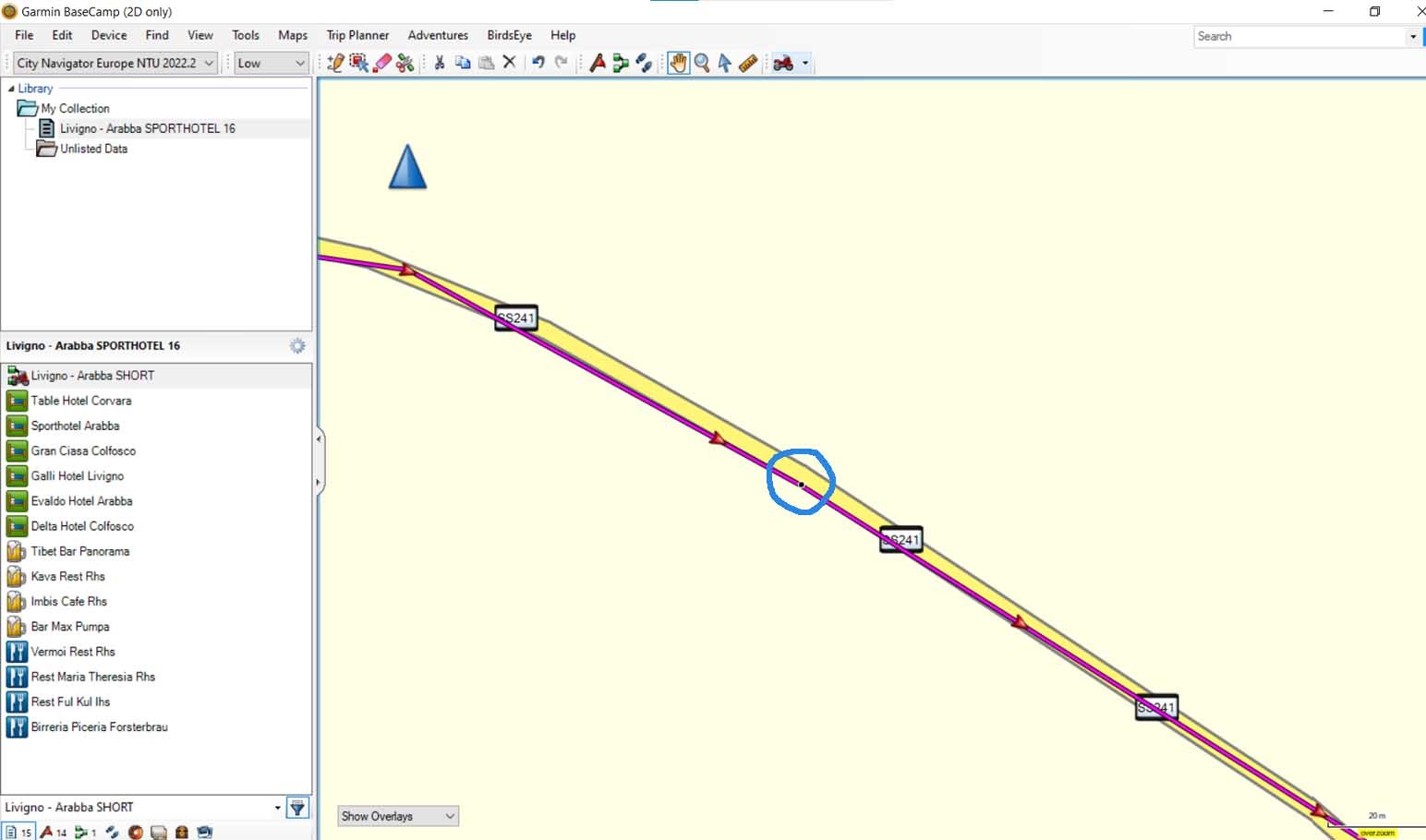Open activity profile dropdown arrow
This screenshot has height=840, width=1426.
point(805,64)
